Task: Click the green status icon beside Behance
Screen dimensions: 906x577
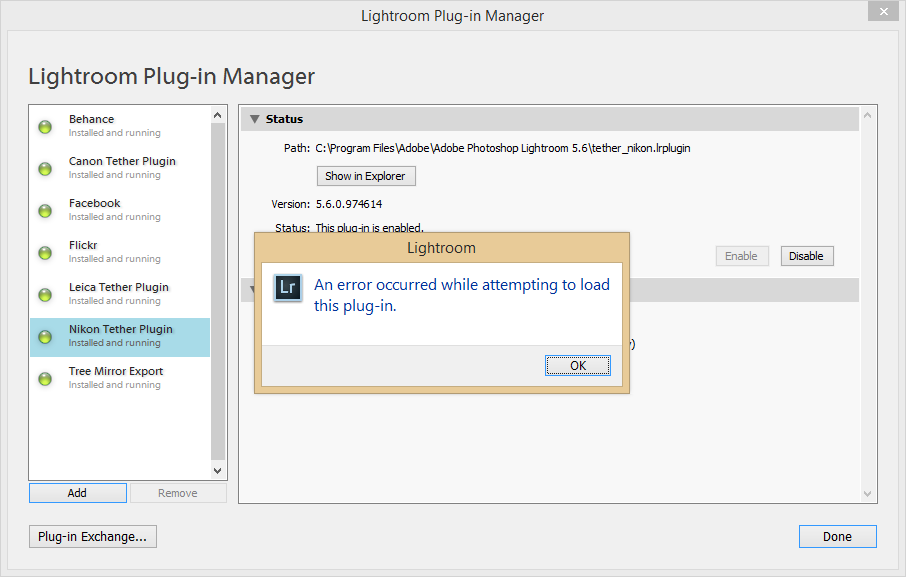Action: [x=45, y=127]
